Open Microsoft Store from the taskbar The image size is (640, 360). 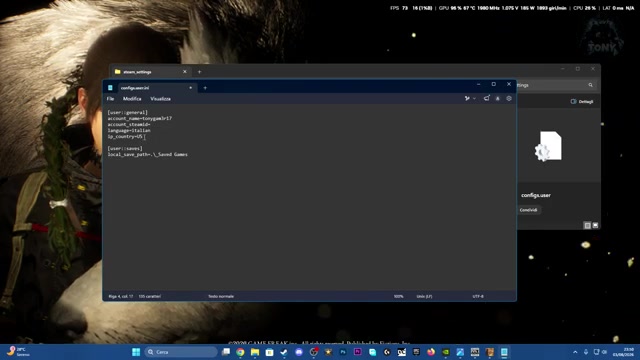point(269,352)
